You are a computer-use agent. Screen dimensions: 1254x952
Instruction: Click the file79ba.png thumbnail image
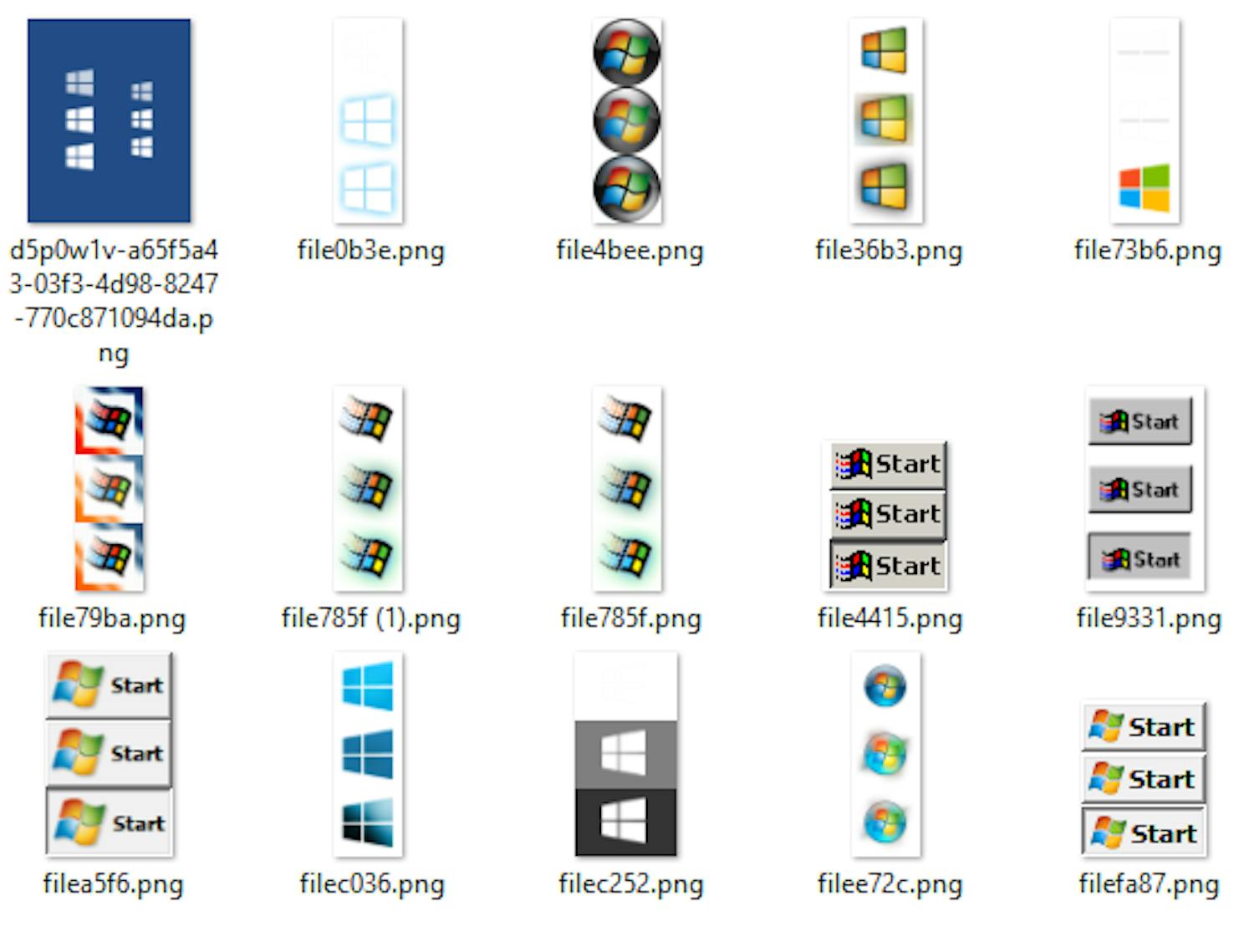(109, 488)
